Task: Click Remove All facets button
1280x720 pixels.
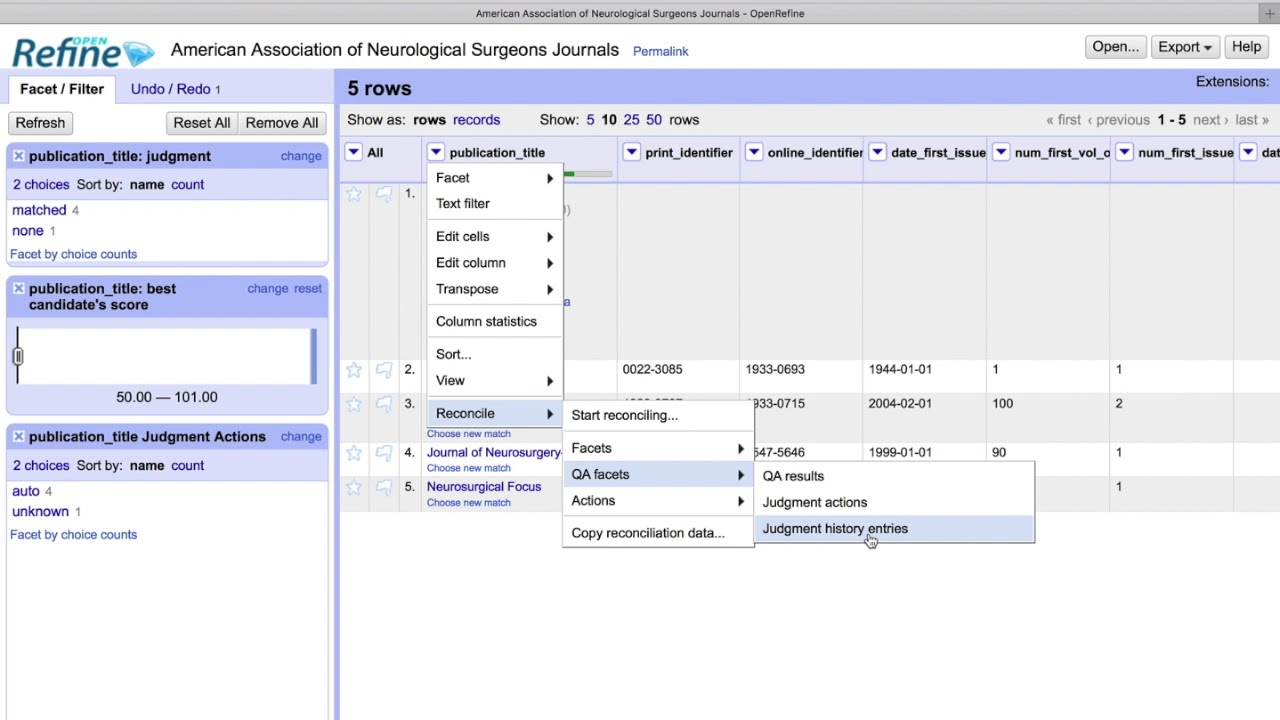Action: coord(282,123)
